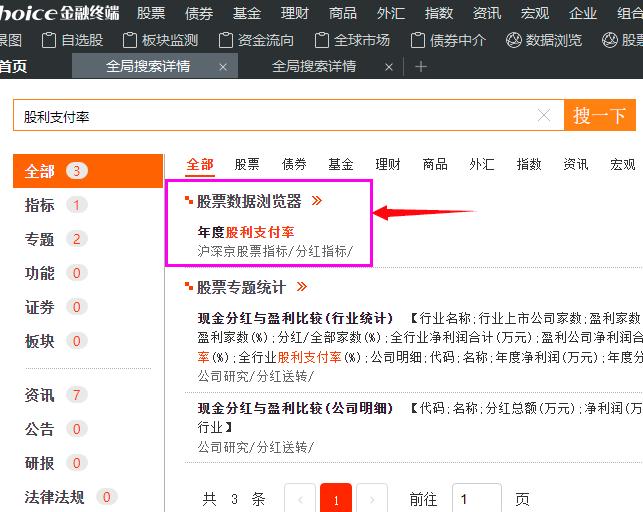Select 专题 category in left sidebar

(x=56, y=239)
